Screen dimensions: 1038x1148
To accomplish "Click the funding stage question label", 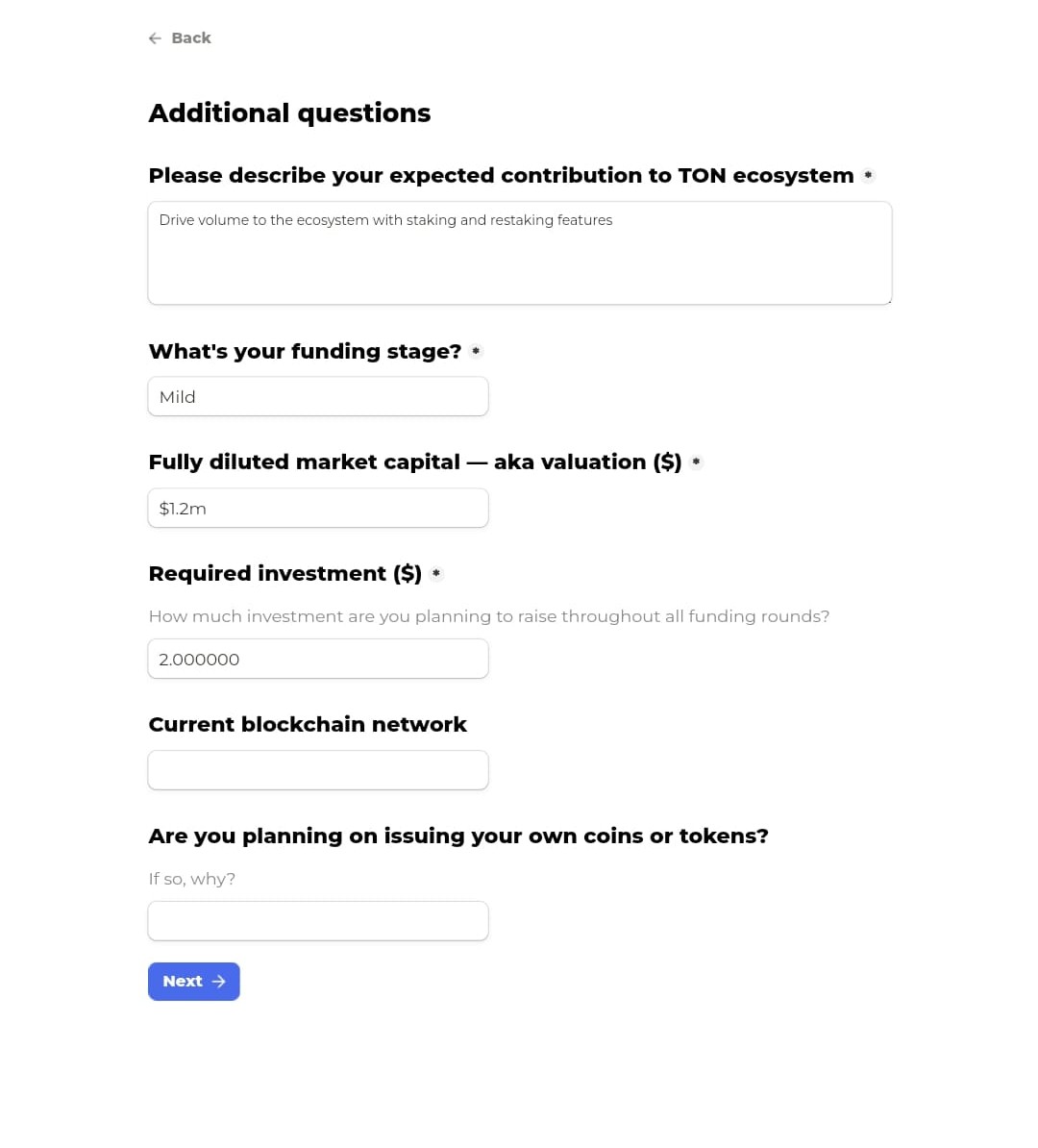I will point(305,351).
